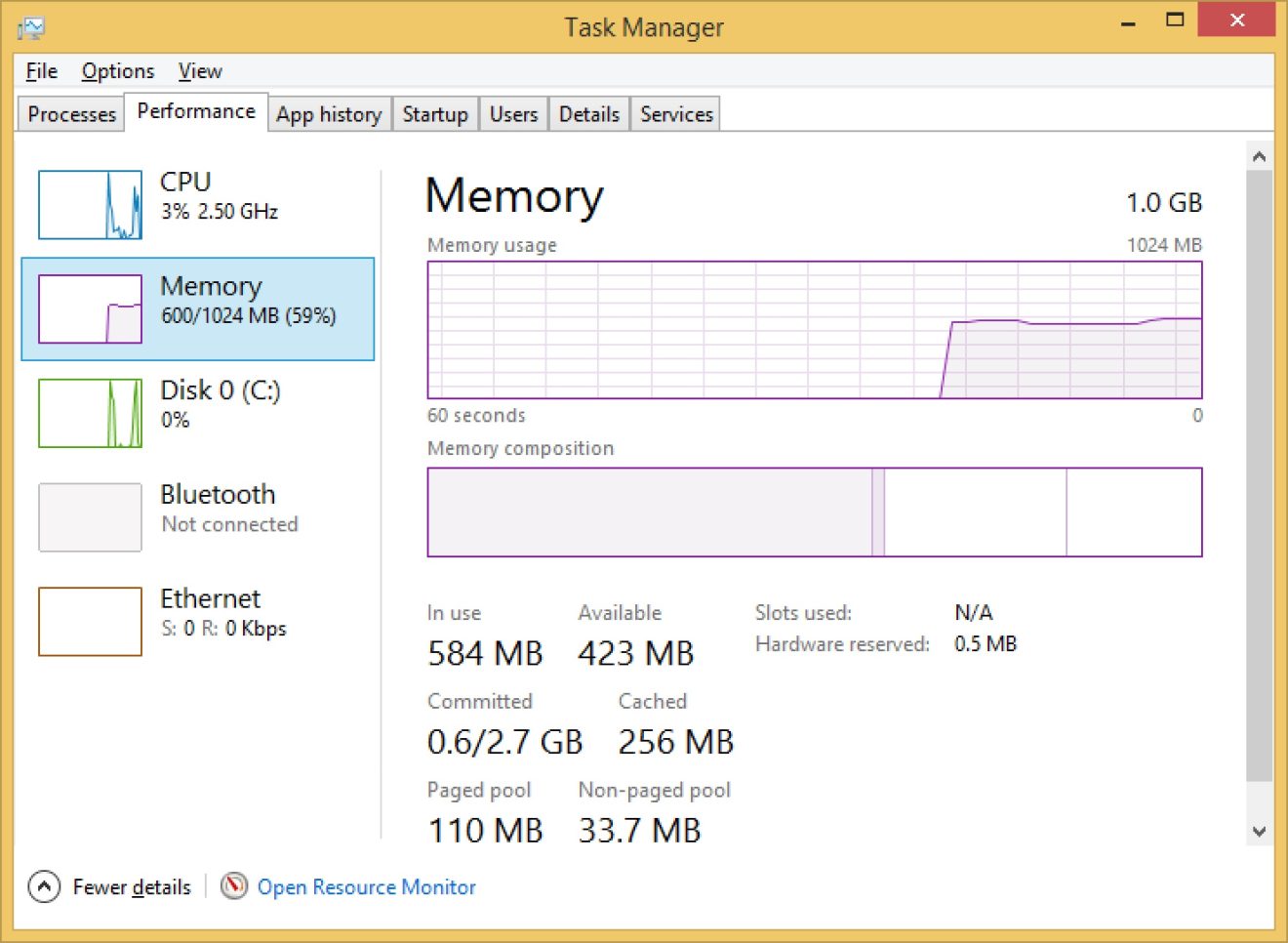Open the Options menu
This screenshot has width=1288, height=943.
tap(117, 70)
